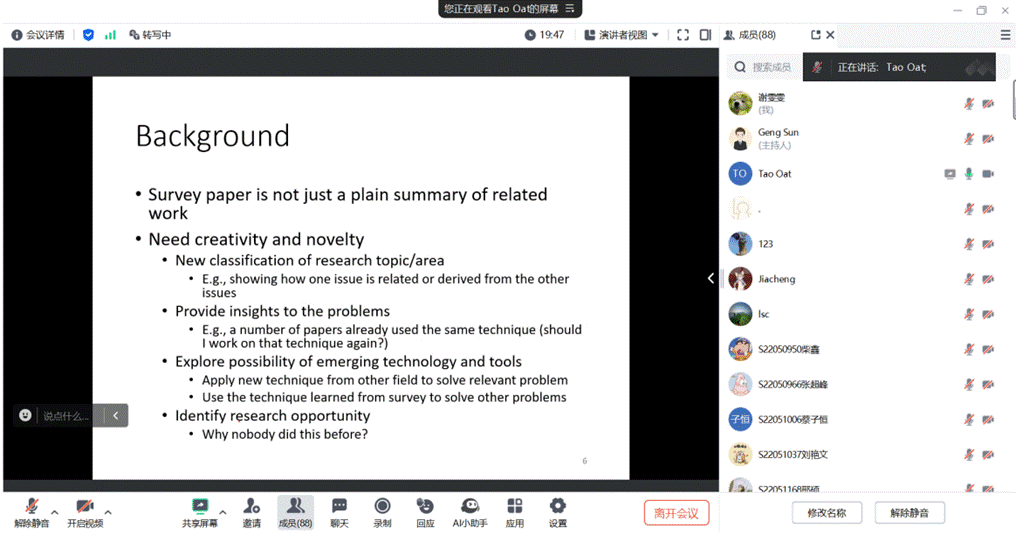1016x535 pixels.
Task: Open meeting details in top bar
Action: tap(38, 35)
